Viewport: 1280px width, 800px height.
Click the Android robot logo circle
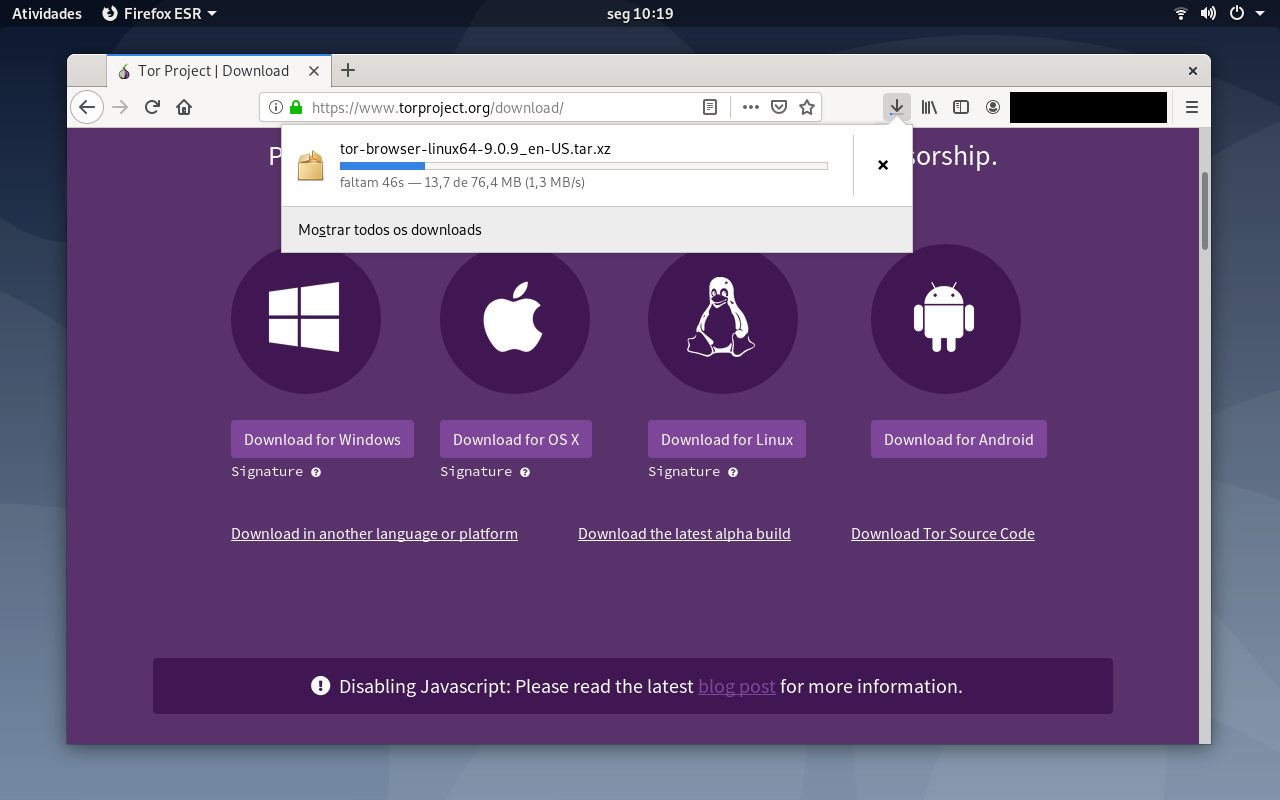tap(946, 319)
